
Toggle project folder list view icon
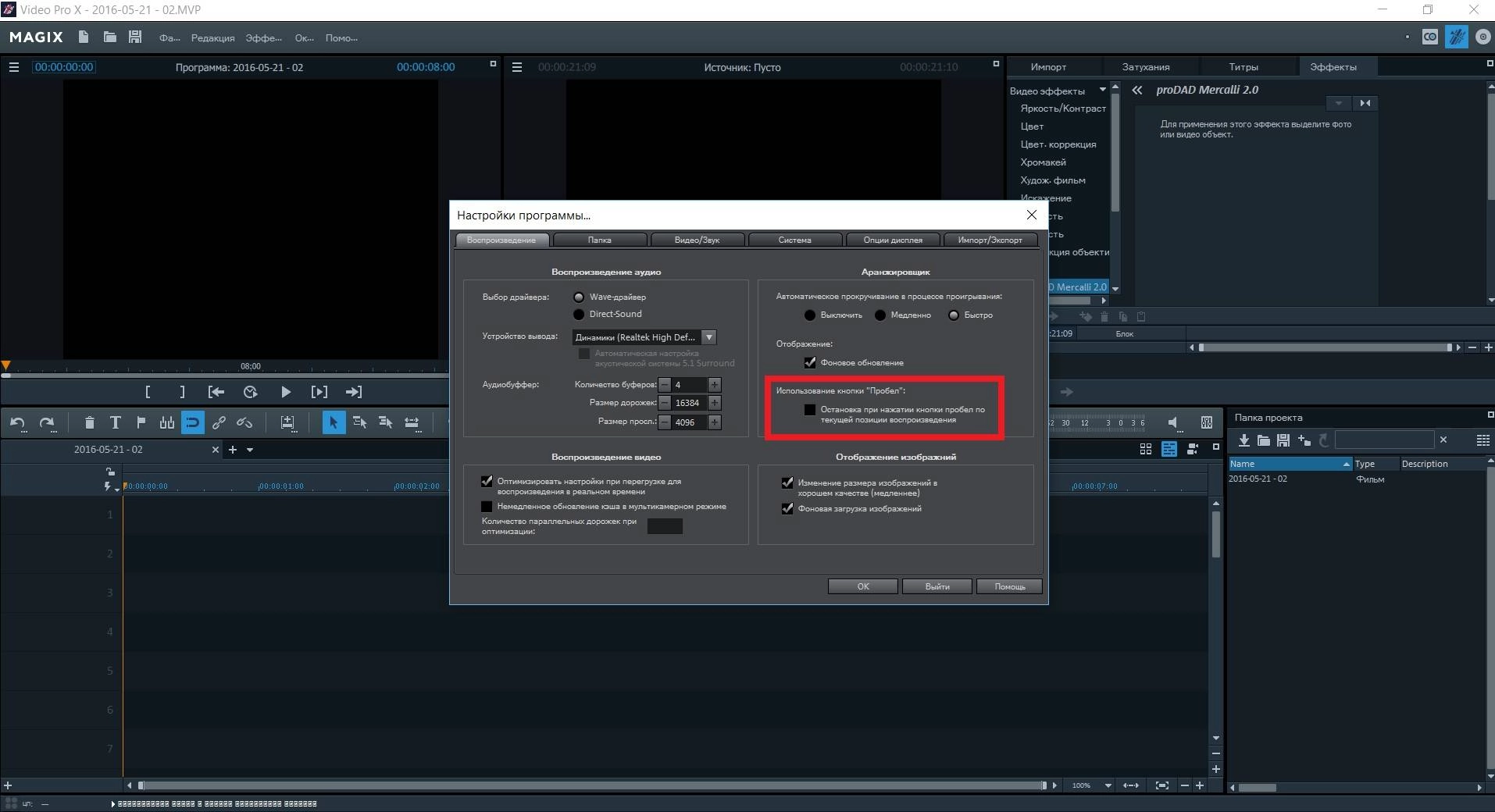[1483, 440]
